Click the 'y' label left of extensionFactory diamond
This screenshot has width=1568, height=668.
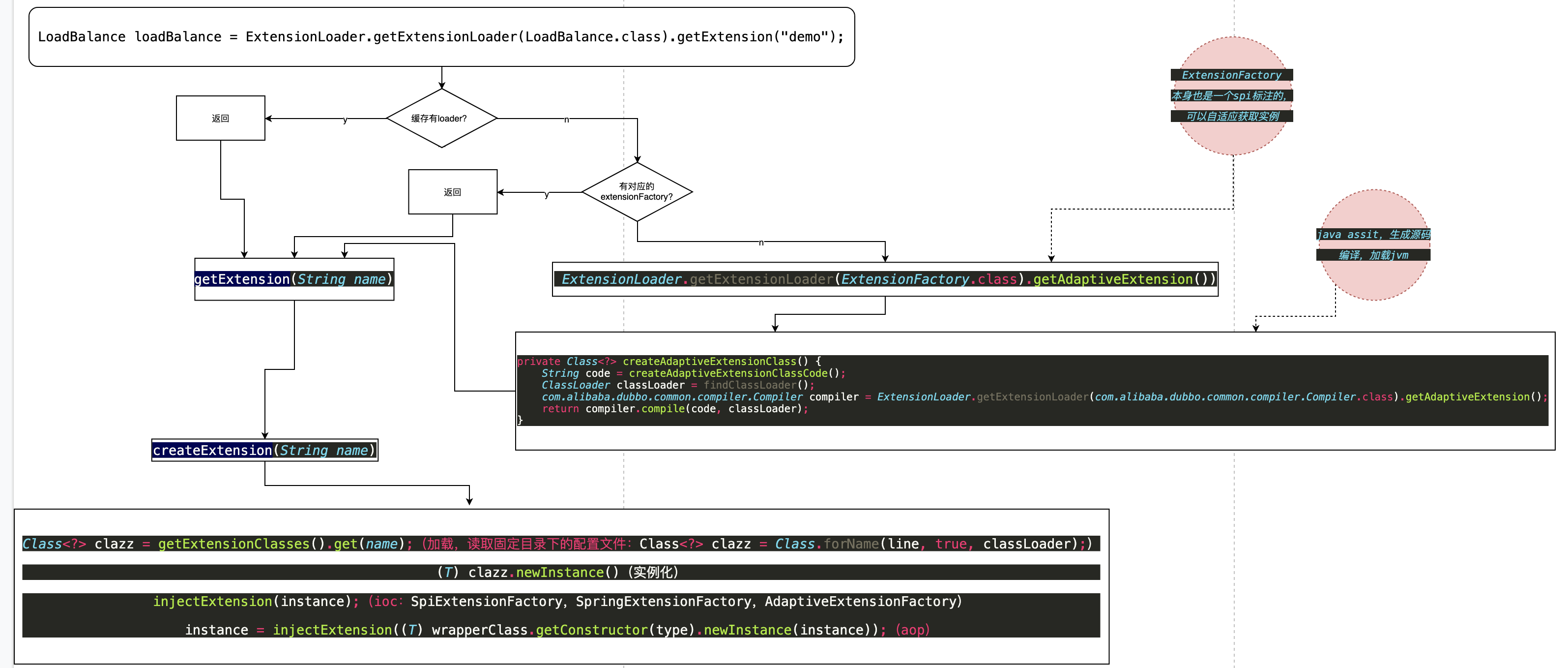point(546,194)
